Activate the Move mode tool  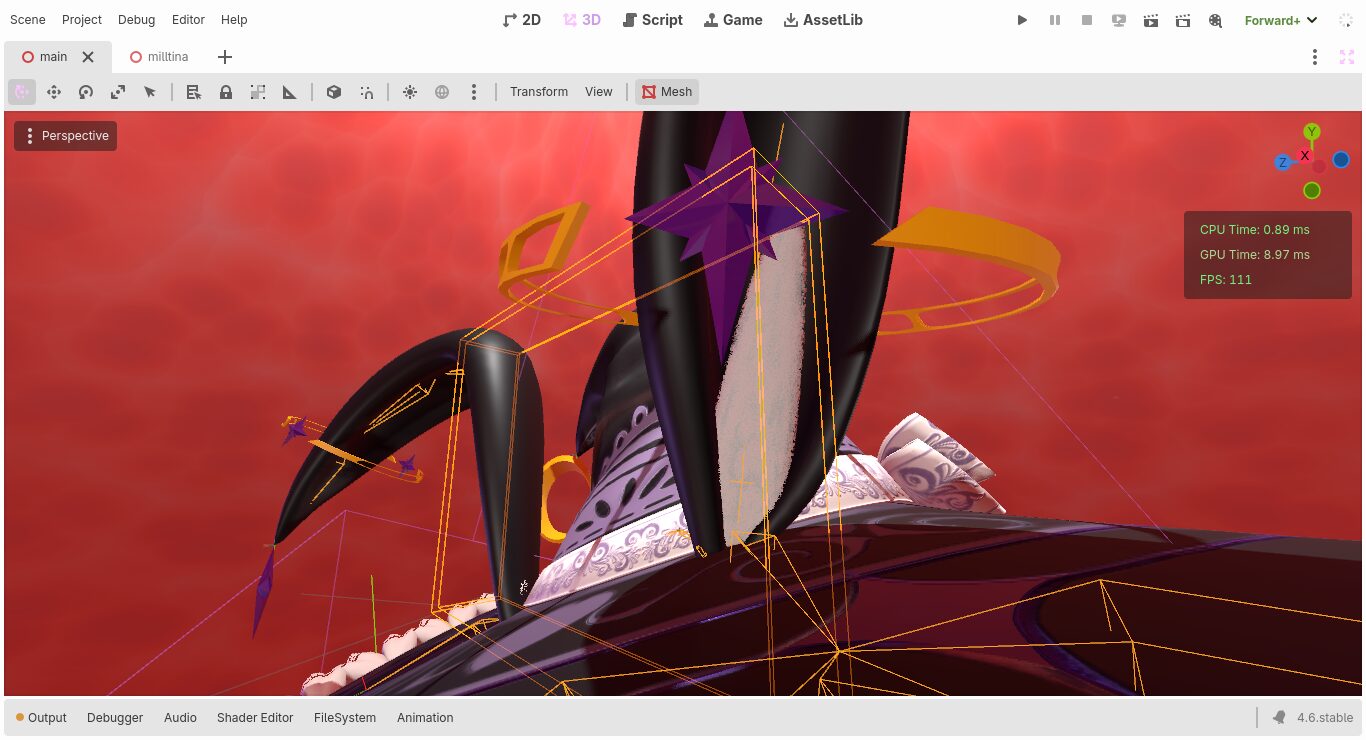tap(54, 92)
